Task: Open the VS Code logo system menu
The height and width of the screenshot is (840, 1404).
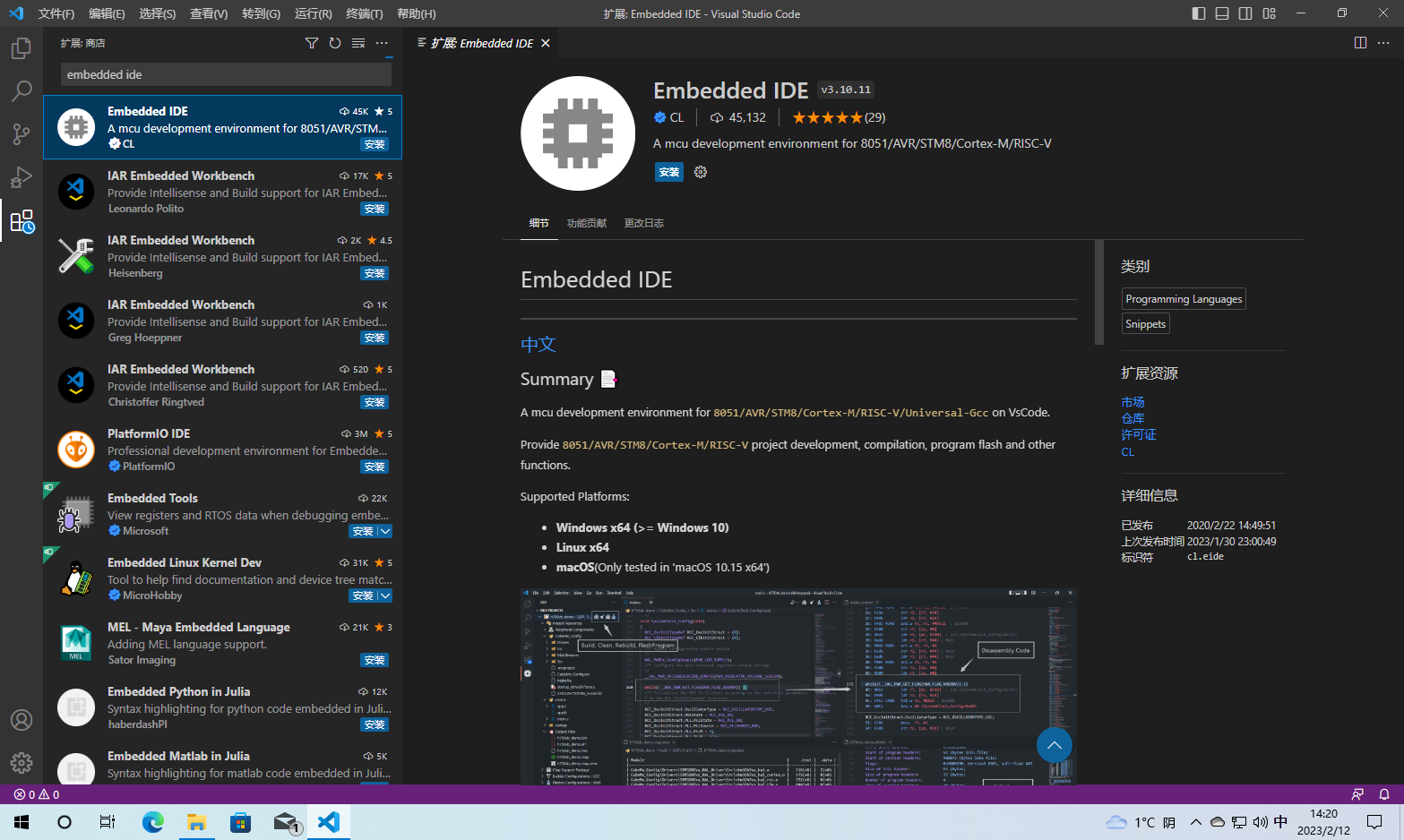Action: (16, 13)
